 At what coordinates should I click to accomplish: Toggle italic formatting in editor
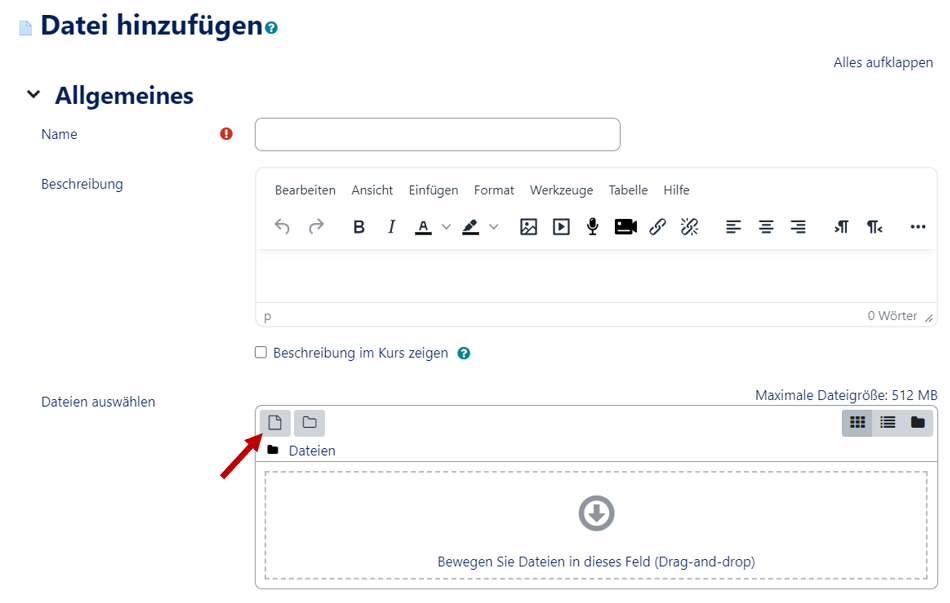(x=391, y=227)
